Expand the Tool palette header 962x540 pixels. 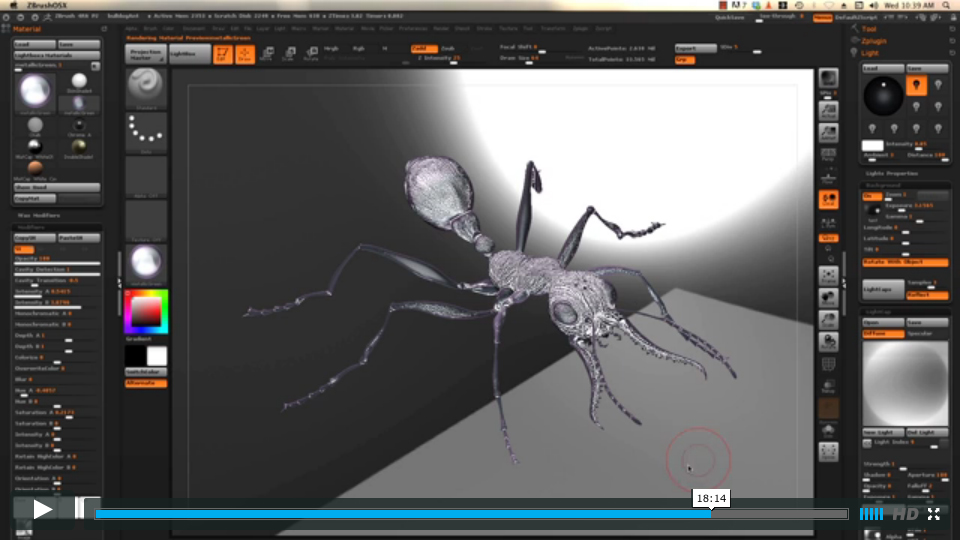click(x=869, y=29)
